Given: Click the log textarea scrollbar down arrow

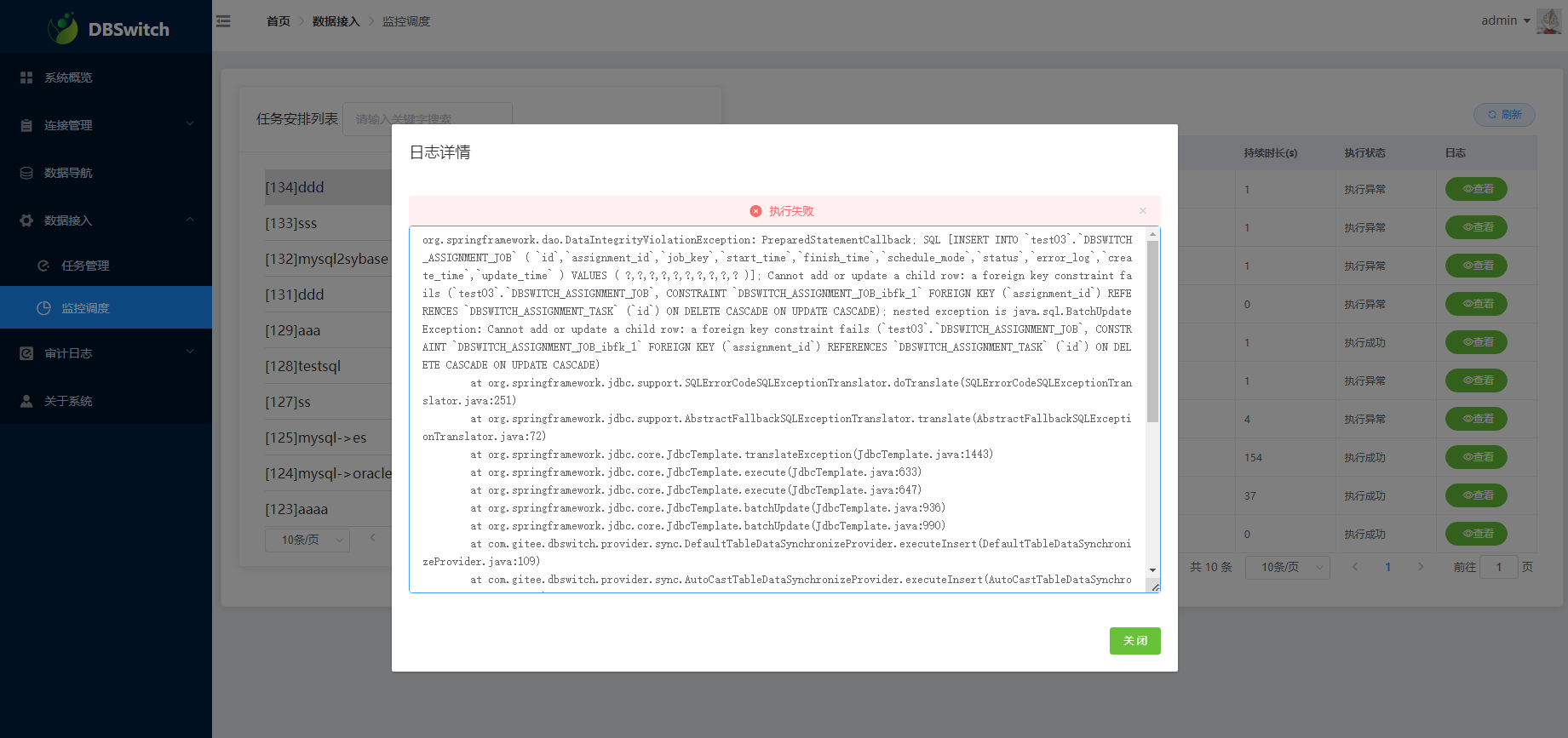Looking at the screenshot, I should 1152,570.
